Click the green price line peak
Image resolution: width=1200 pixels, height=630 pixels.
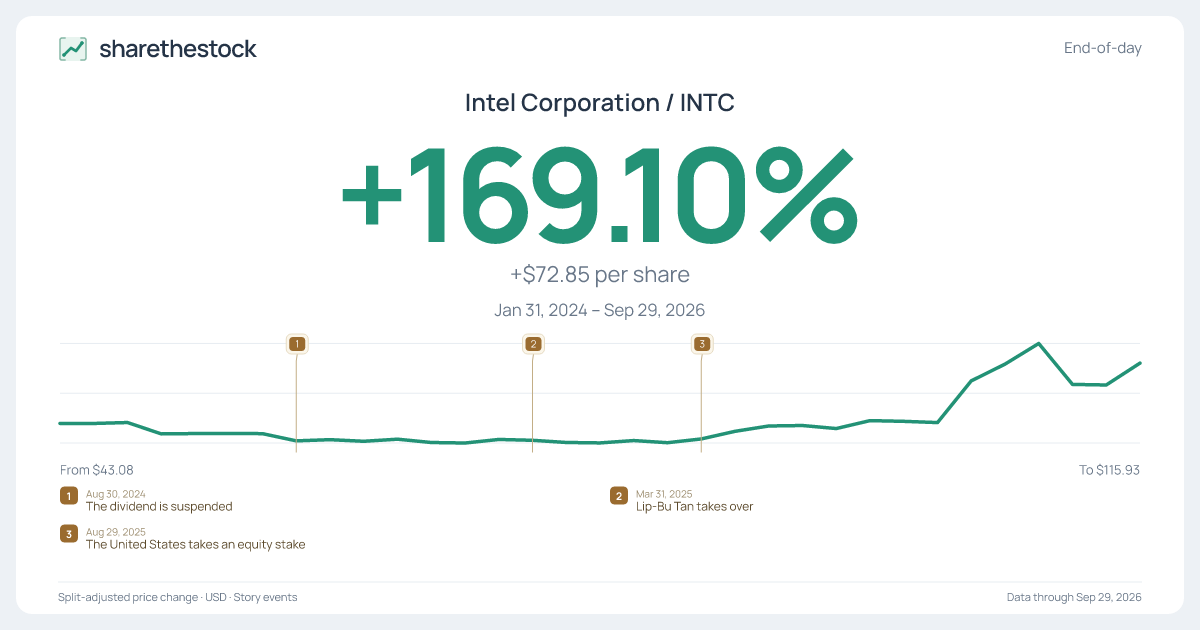[1039, 344]
